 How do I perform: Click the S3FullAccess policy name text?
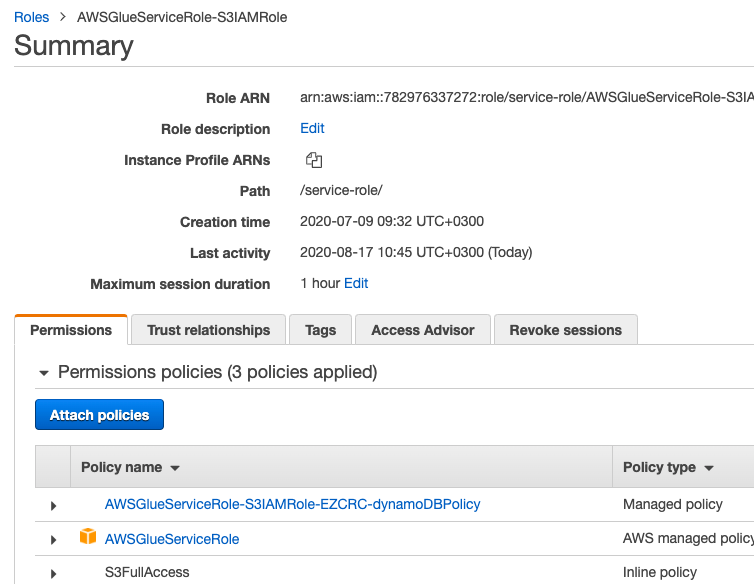[147, 572]
